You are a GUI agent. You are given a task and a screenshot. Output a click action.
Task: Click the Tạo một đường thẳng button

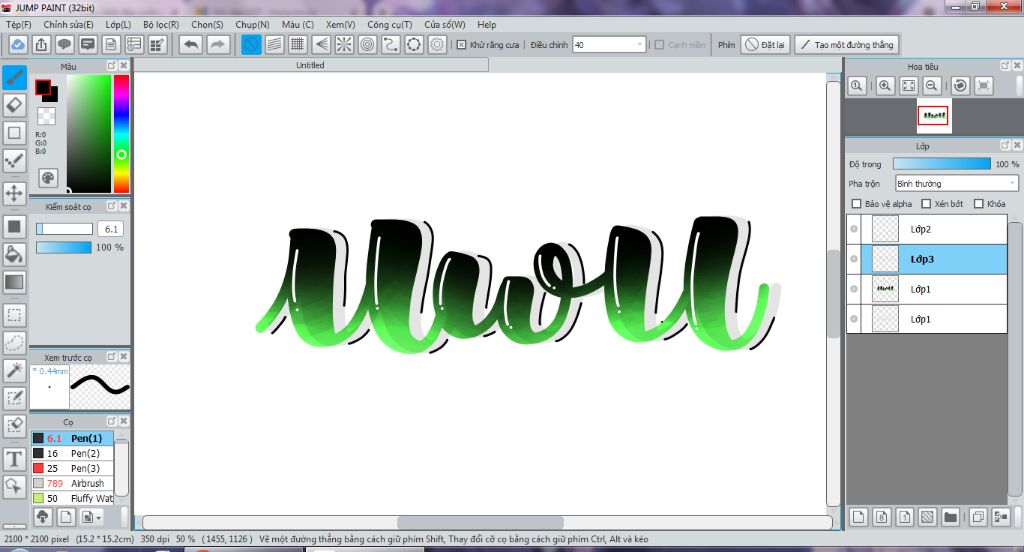847,44
